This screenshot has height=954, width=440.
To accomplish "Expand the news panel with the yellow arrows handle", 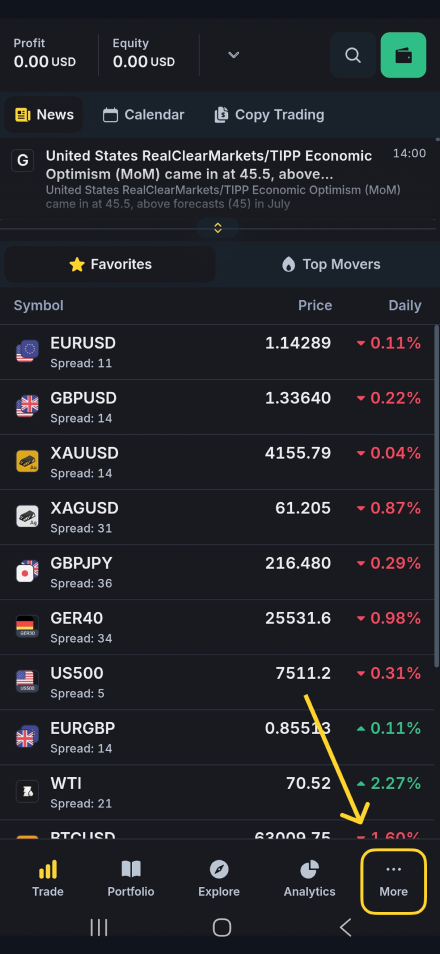I will tap(218, 228).
